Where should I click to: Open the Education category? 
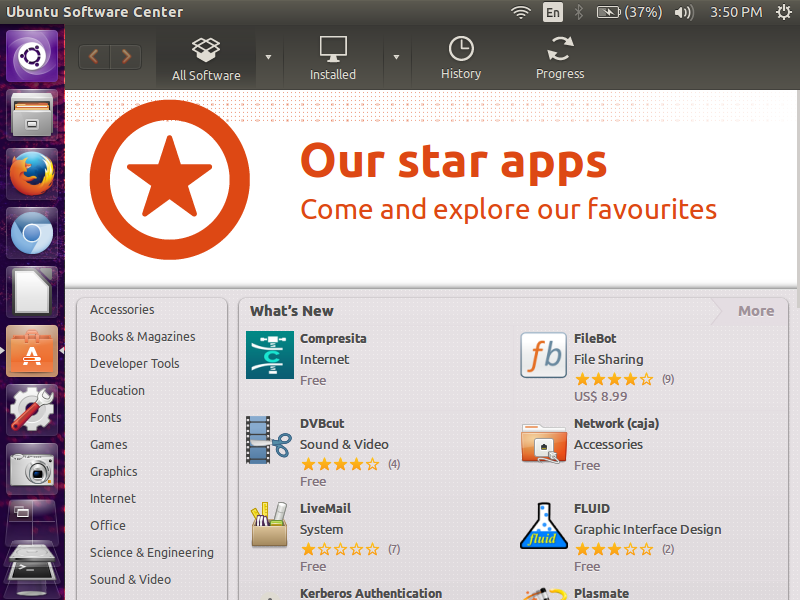(x=117, y=391)
